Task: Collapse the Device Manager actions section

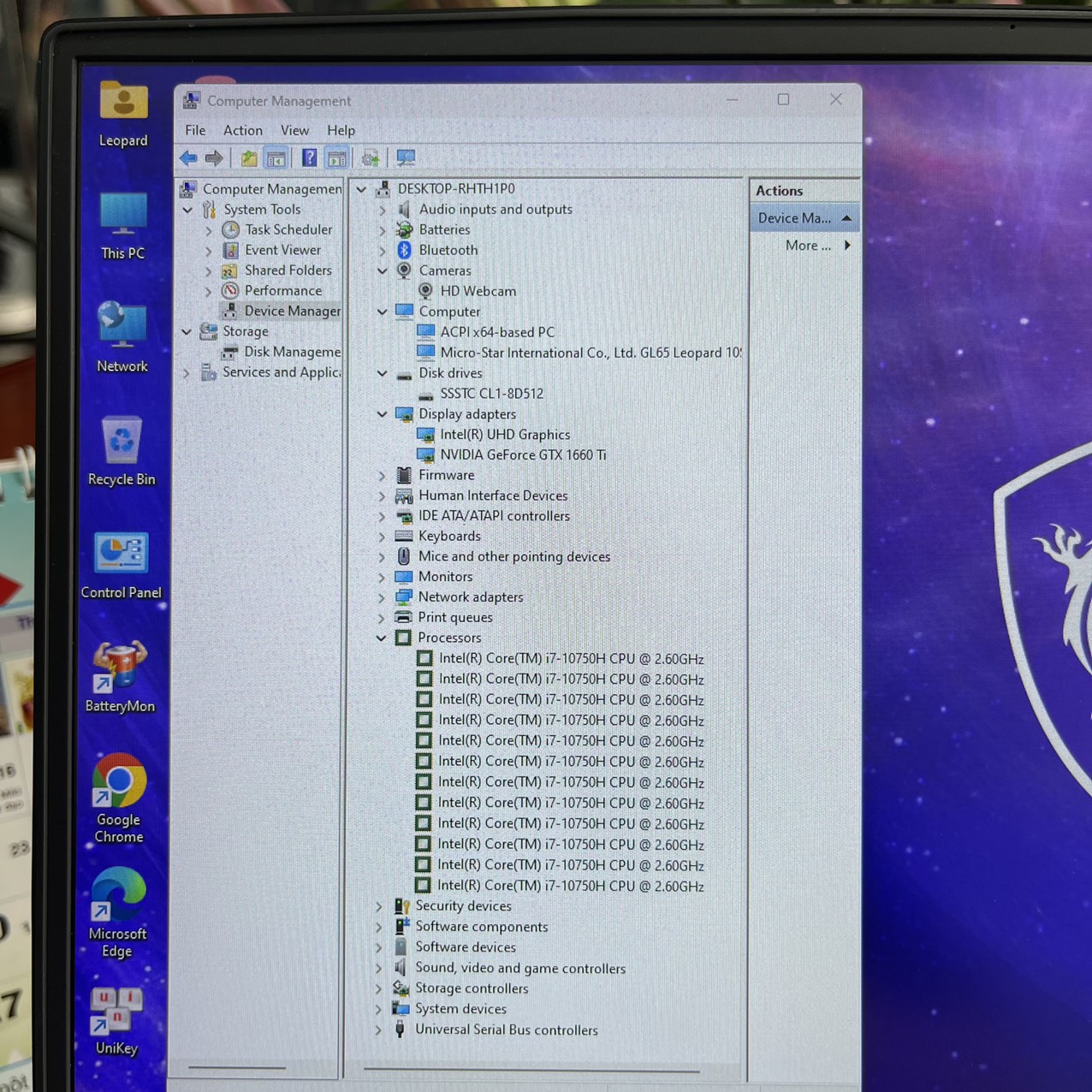Action: tap(846, 218)
